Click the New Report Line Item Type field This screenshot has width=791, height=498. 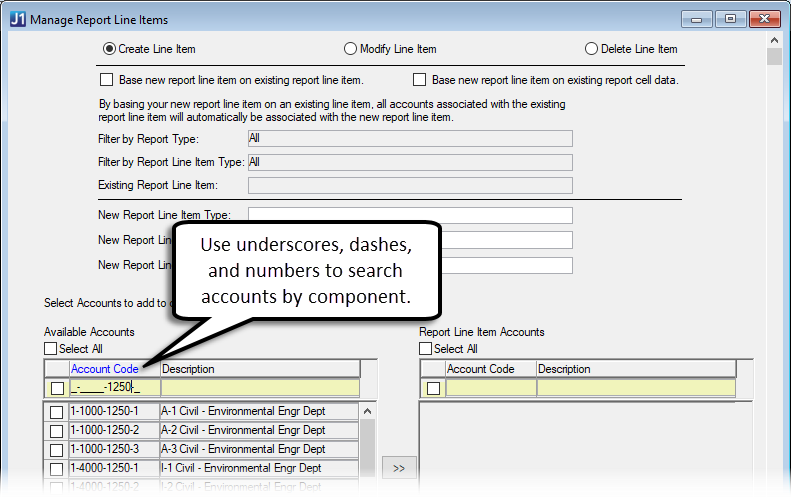pyautogui.click(x=410, y=215)
